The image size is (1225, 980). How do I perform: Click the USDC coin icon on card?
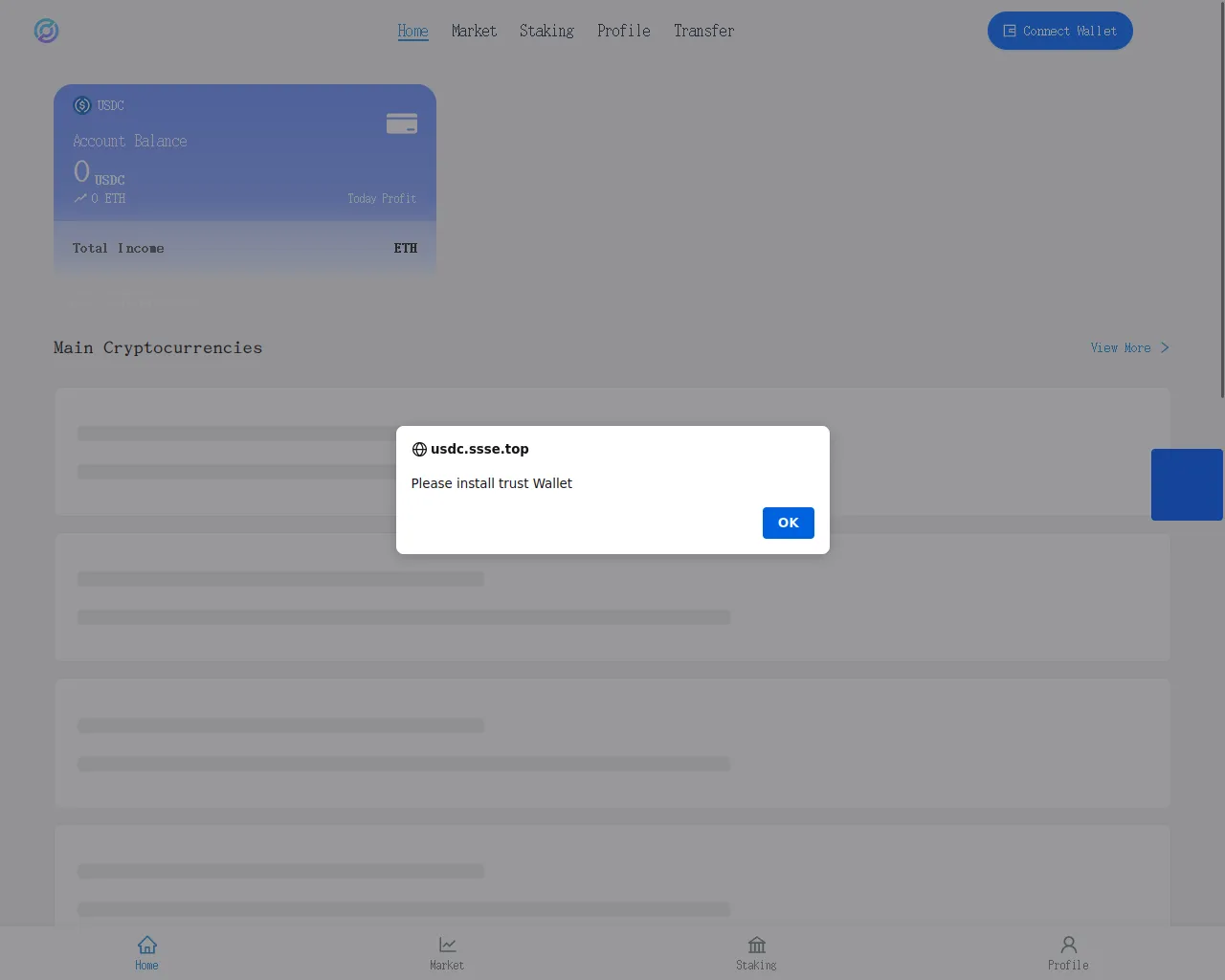82,105
